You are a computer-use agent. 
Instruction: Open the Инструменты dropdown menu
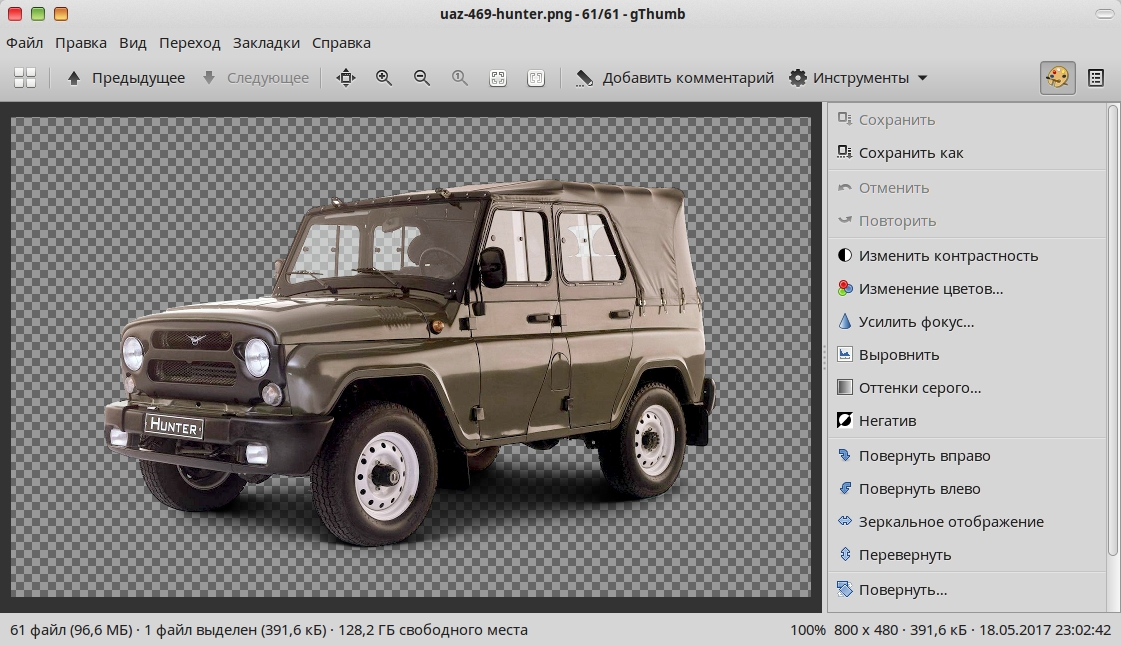[859, 78]
